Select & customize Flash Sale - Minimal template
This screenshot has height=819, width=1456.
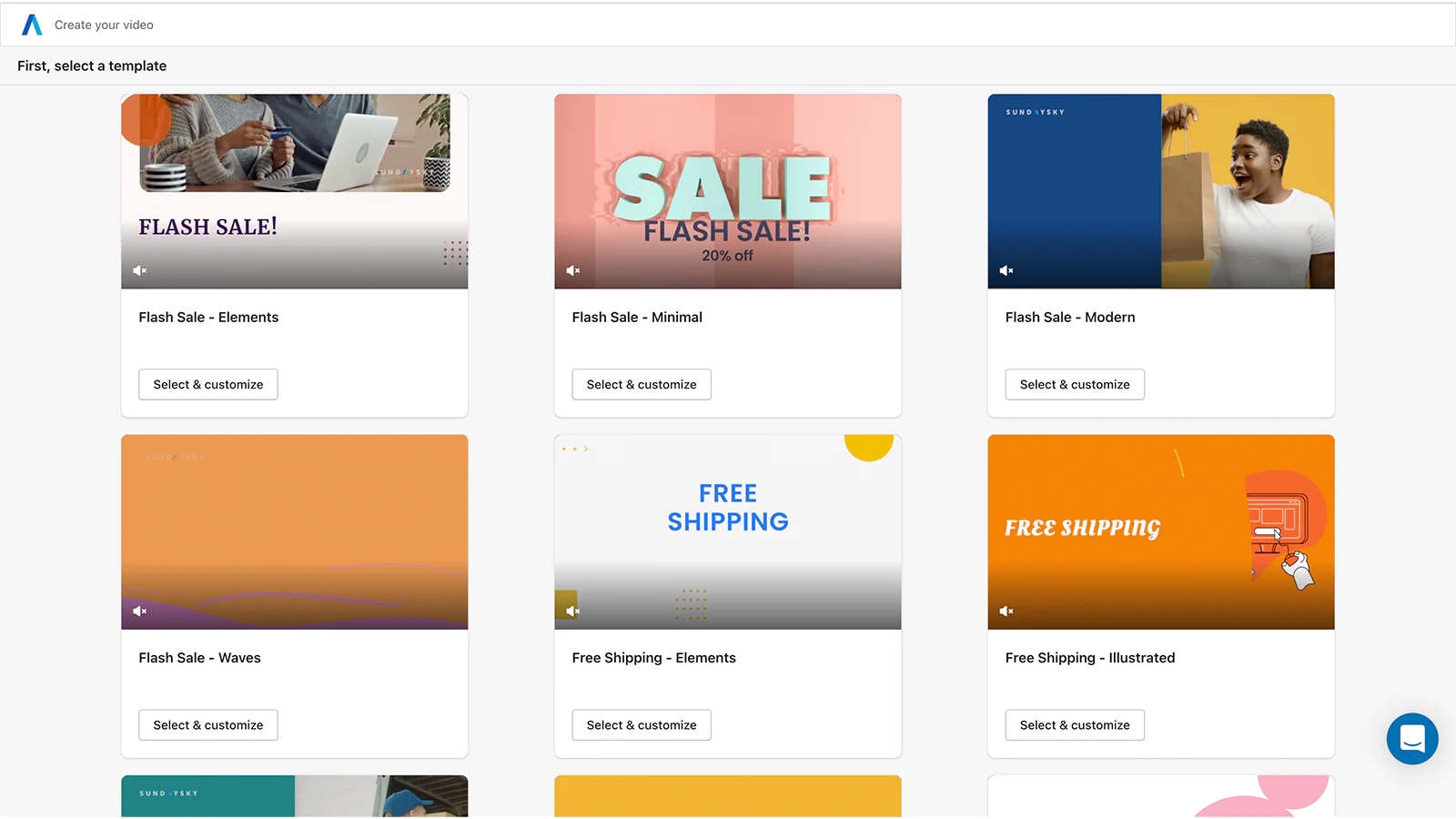pyautogui.click(x=642, y=384)
